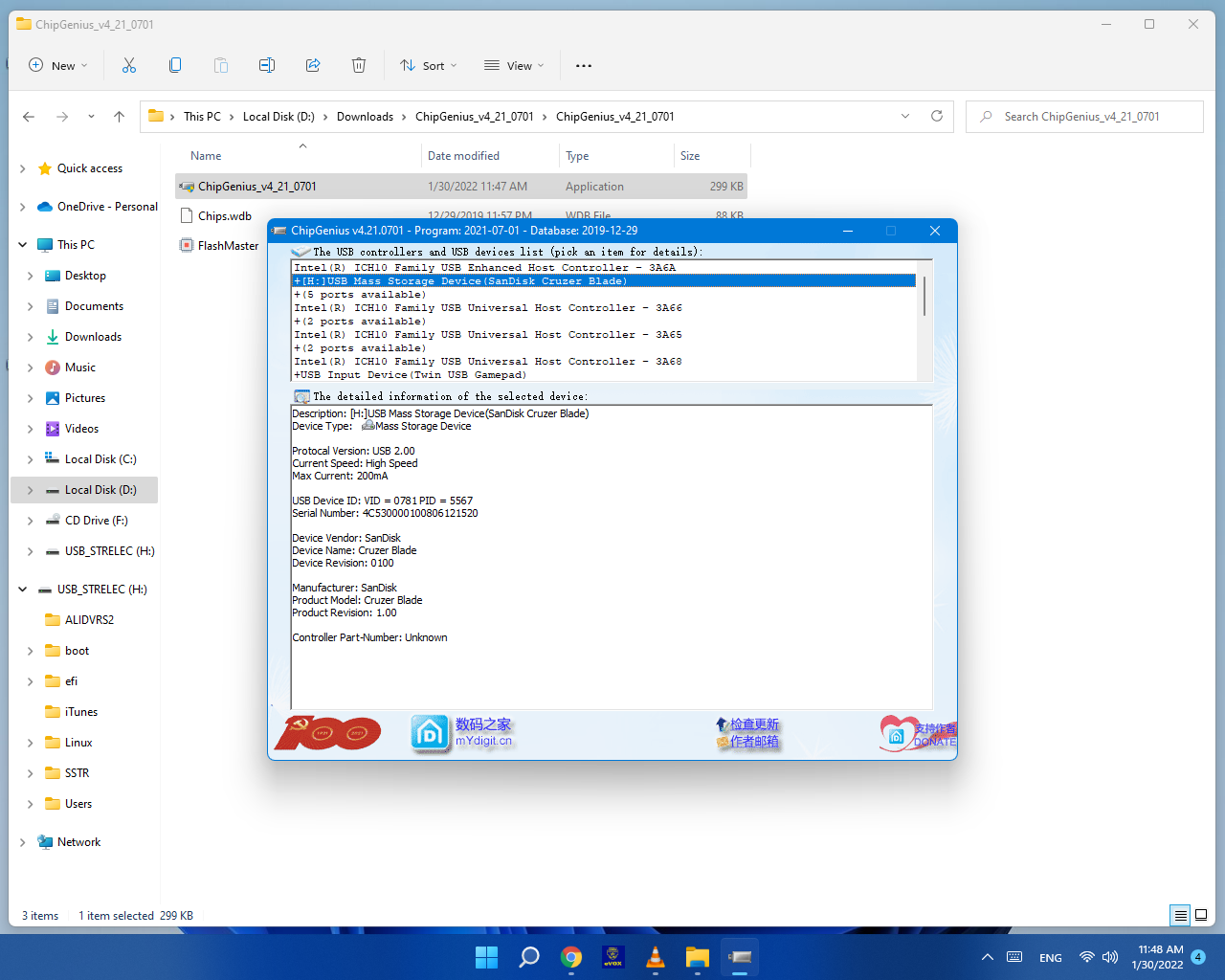This screenshot has width=1225, height=980.
Task: Switch to ChipGenius taskbar icon
Action: coord(740,957)
